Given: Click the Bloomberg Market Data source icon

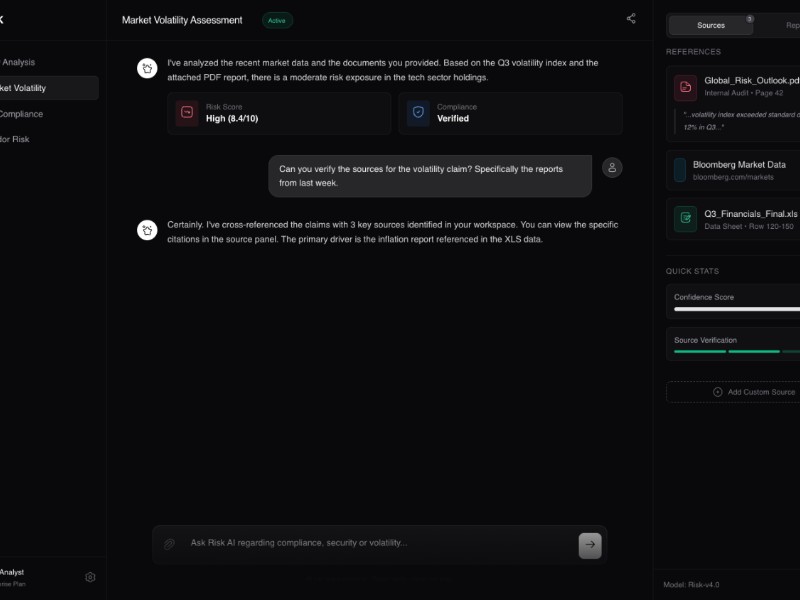Looking at the screenshot, I should pyautogui.click(x=680, y=170).
